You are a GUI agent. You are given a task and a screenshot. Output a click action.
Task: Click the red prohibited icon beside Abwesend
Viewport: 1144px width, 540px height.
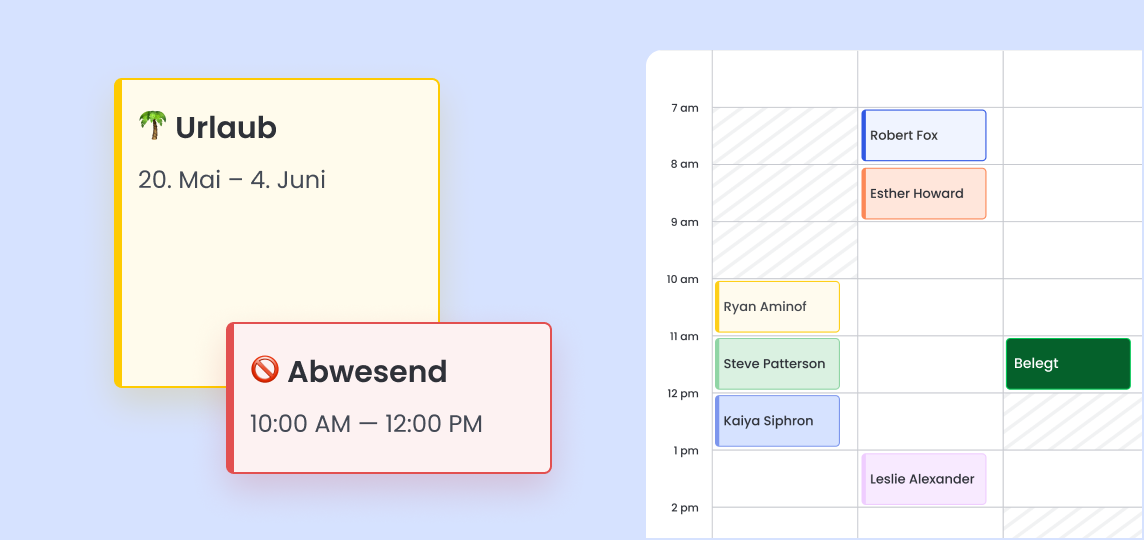click(x=264, y=370)
